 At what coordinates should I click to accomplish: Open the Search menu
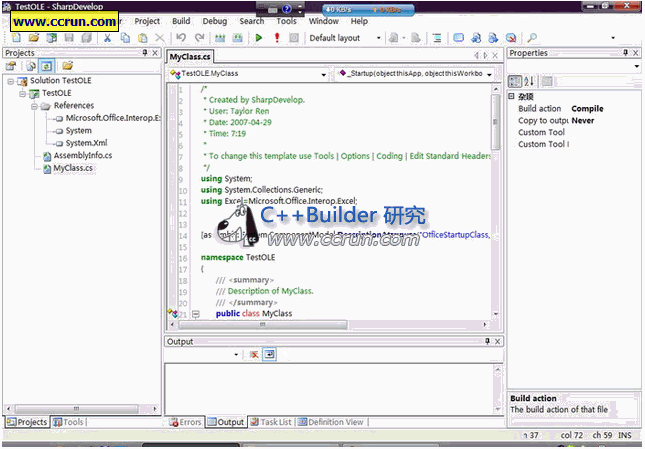click(x=251, y=21)
